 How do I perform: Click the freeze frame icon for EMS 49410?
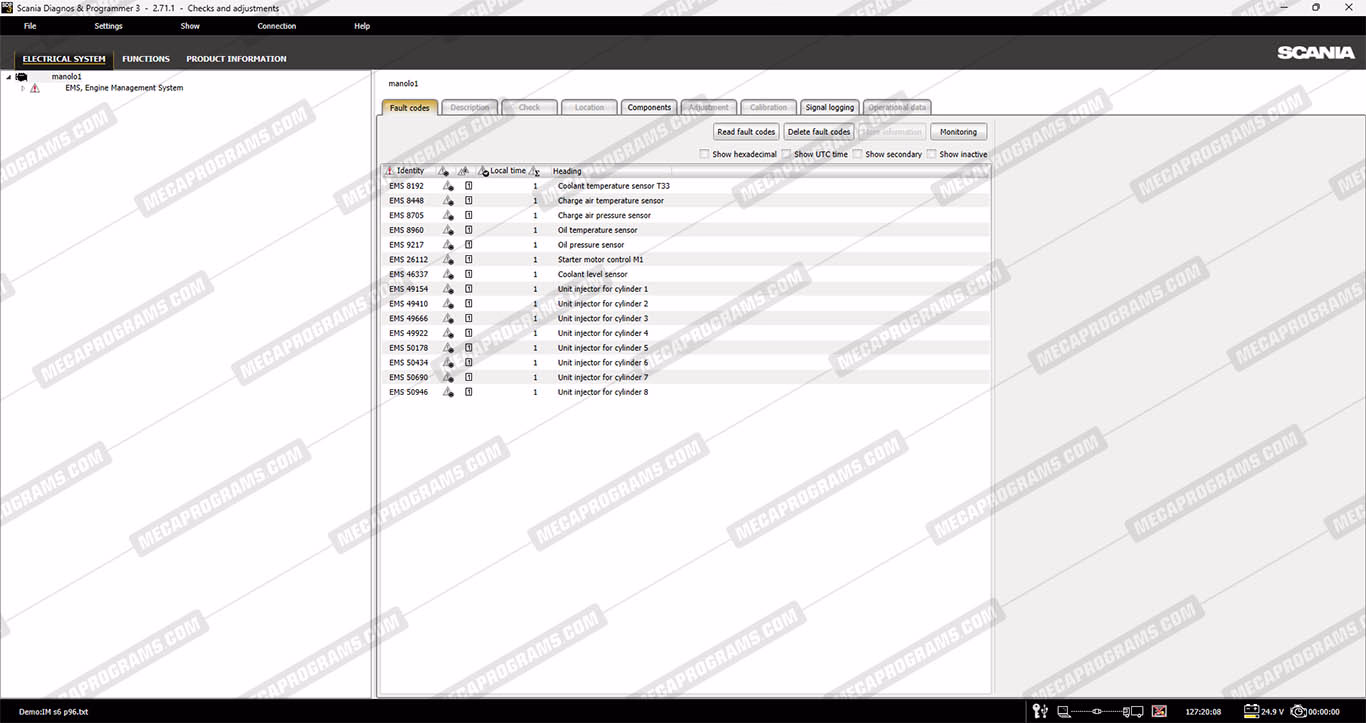point(468,304)
